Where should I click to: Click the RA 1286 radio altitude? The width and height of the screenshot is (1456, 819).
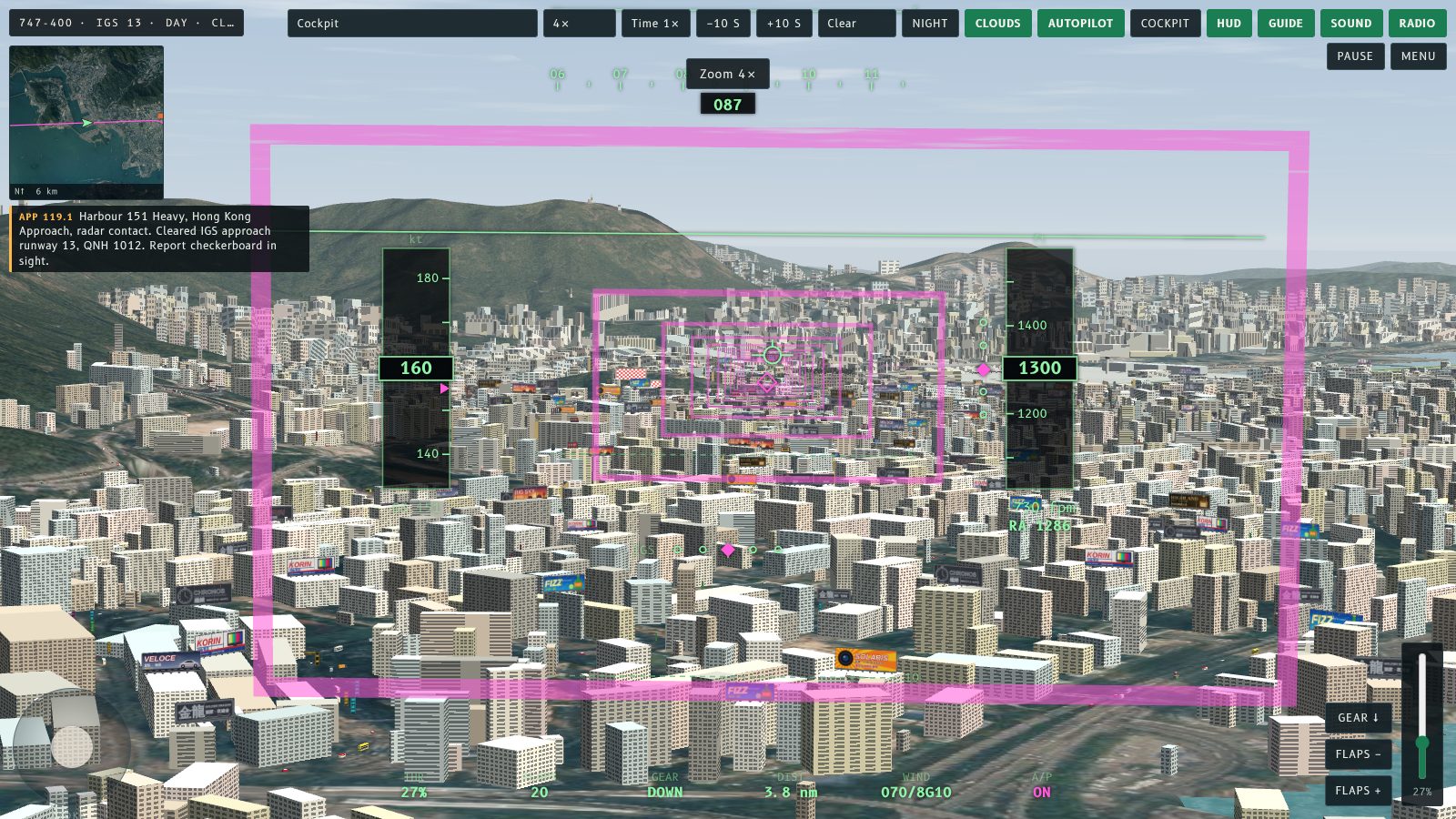click(1040, 525)
